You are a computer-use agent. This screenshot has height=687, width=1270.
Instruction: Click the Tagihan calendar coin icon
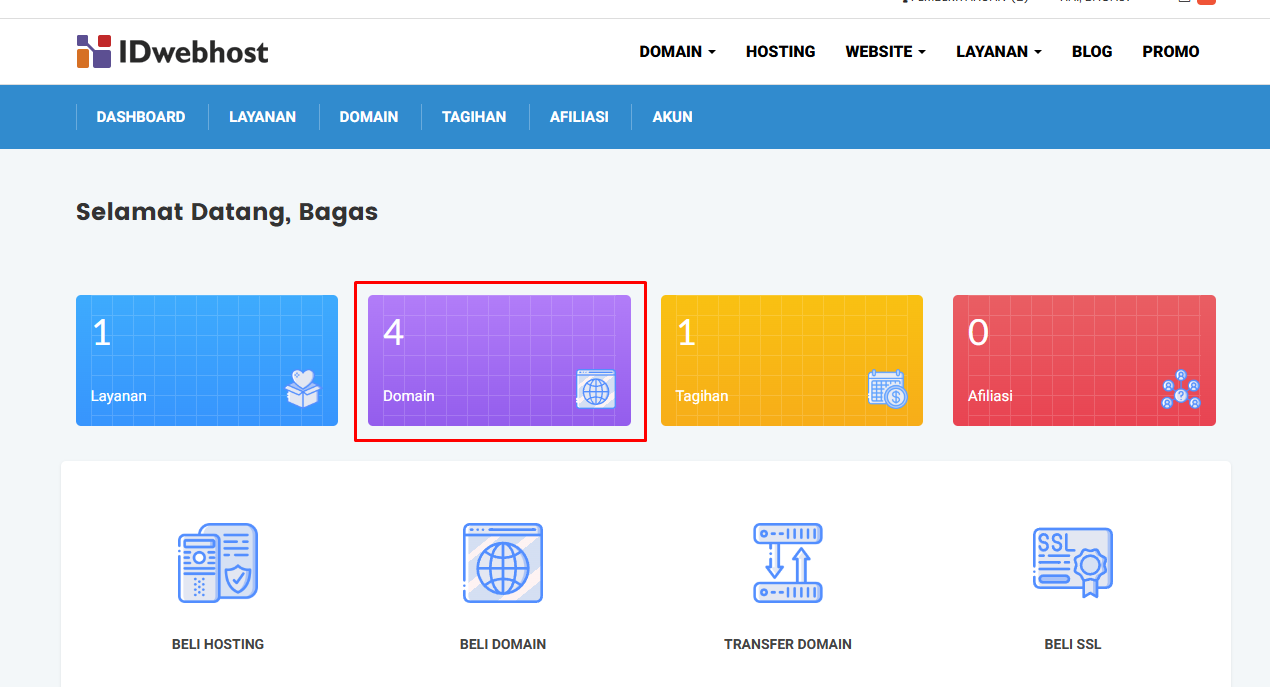tap(887, 389)
